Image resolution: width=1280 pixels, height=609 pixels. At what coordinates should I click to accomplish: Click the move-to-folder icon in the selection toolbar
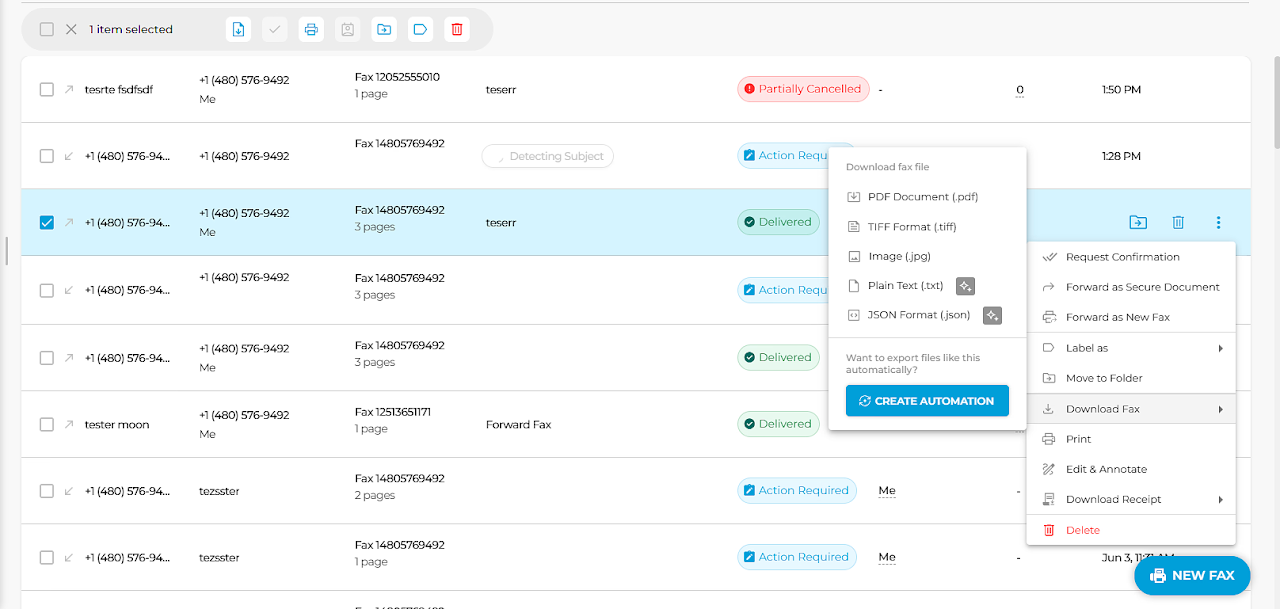[384, 29]
